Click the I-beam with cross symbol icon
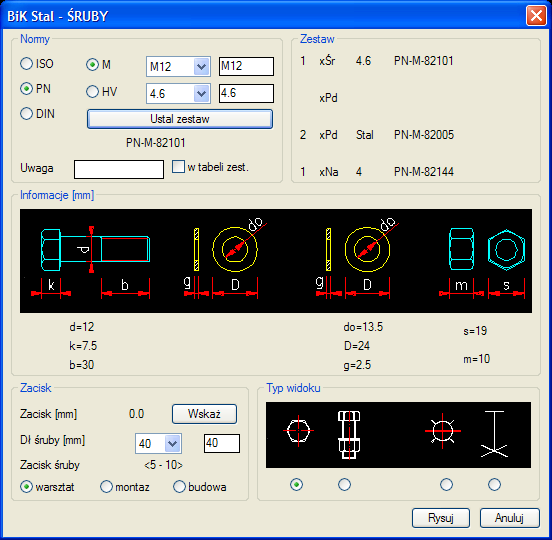The image size is (552, 540). tap(494, 434)
